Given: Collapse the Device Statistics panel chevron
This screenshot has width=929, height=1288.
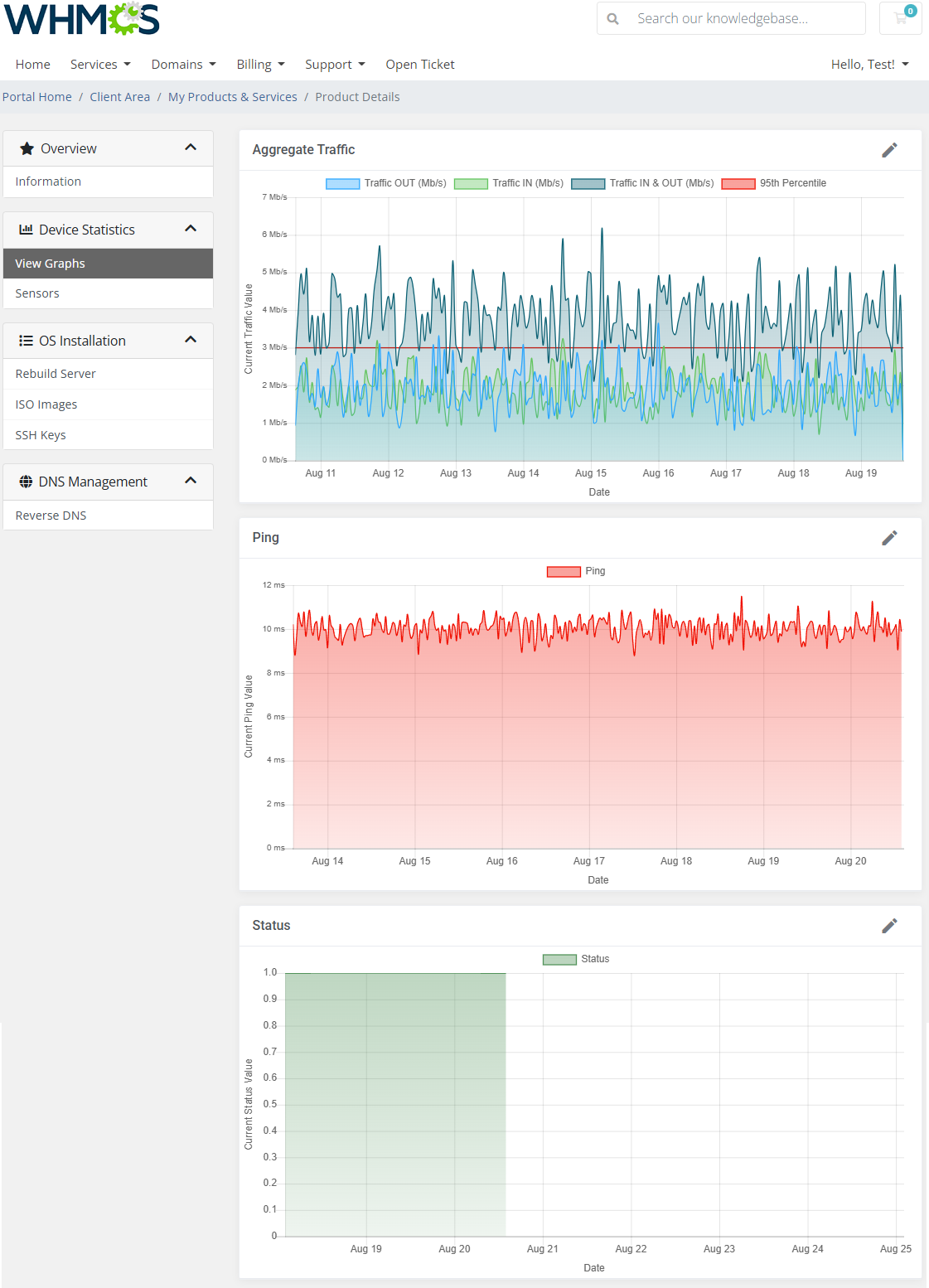Looking at the screenshot, I should coord(191,229).
